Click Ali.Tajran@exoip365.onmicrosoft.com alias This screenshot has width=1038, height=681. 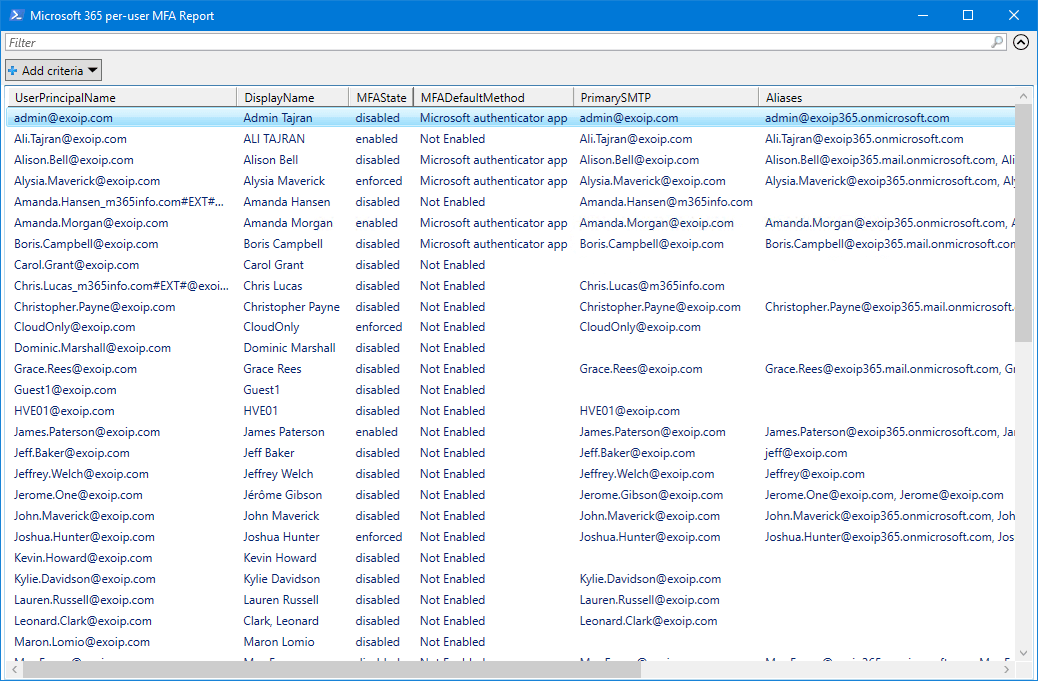[864, 139]
